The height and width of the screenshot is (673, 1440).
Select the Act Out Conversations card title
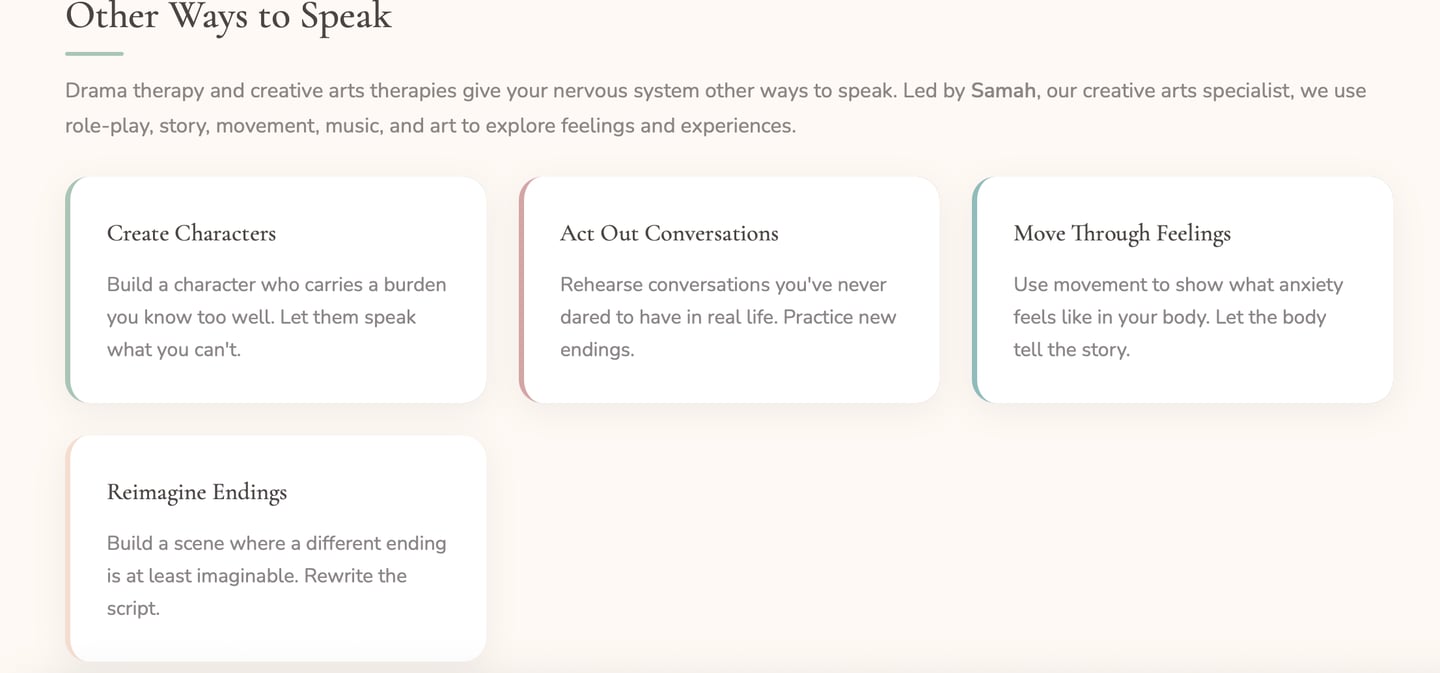point(668,233)
